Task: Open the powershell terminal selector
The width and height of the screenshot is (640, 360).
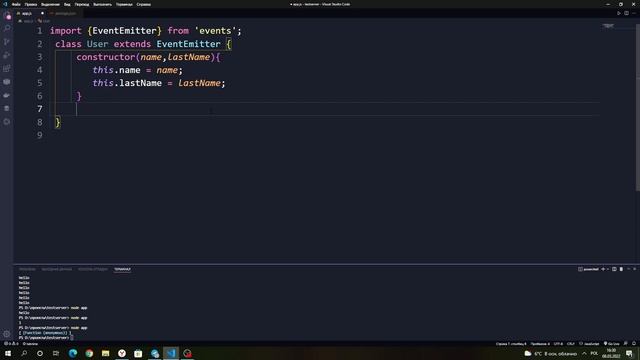Action: pyautogui.click(x=588, y=269)
